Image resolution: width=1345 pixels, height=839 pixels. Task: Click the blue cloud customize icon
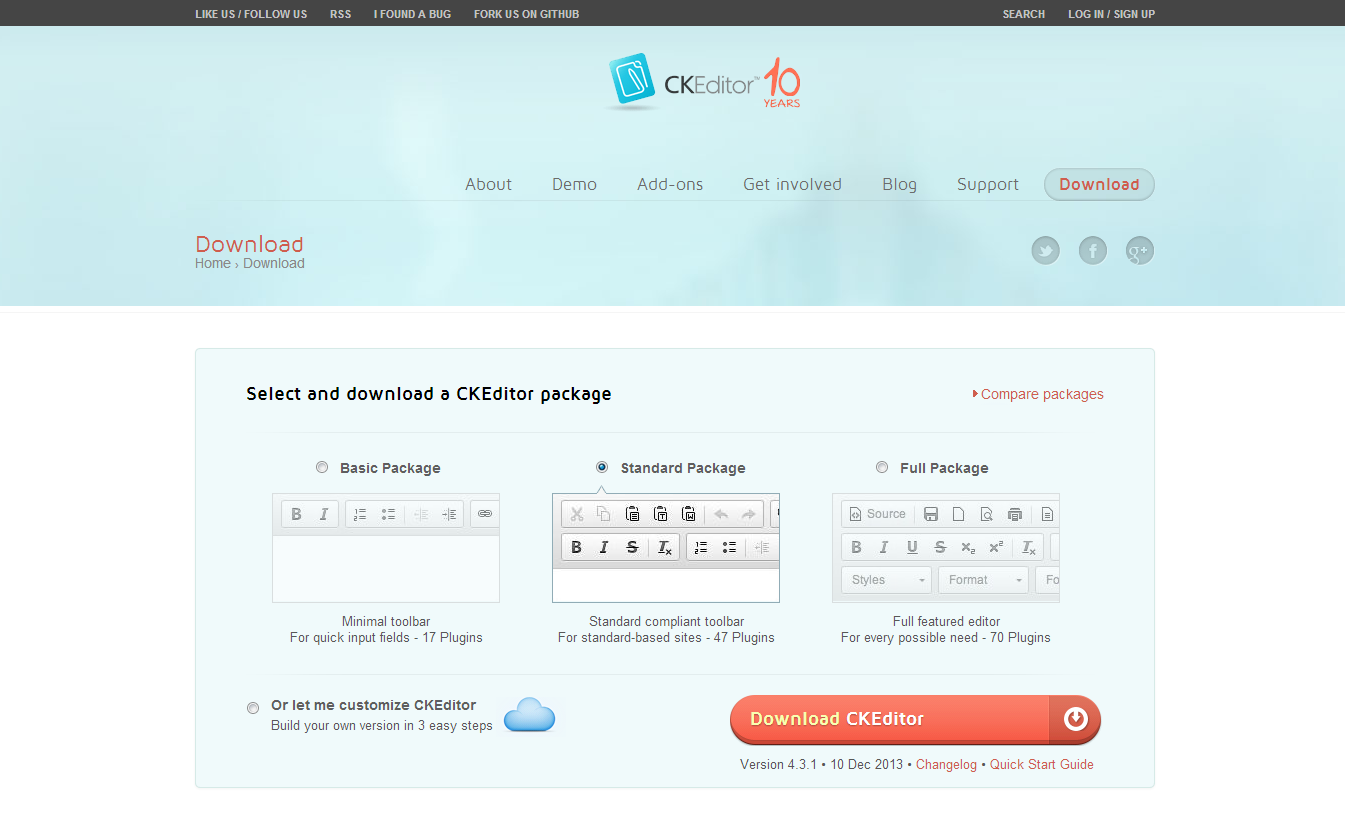pos(529,715)
